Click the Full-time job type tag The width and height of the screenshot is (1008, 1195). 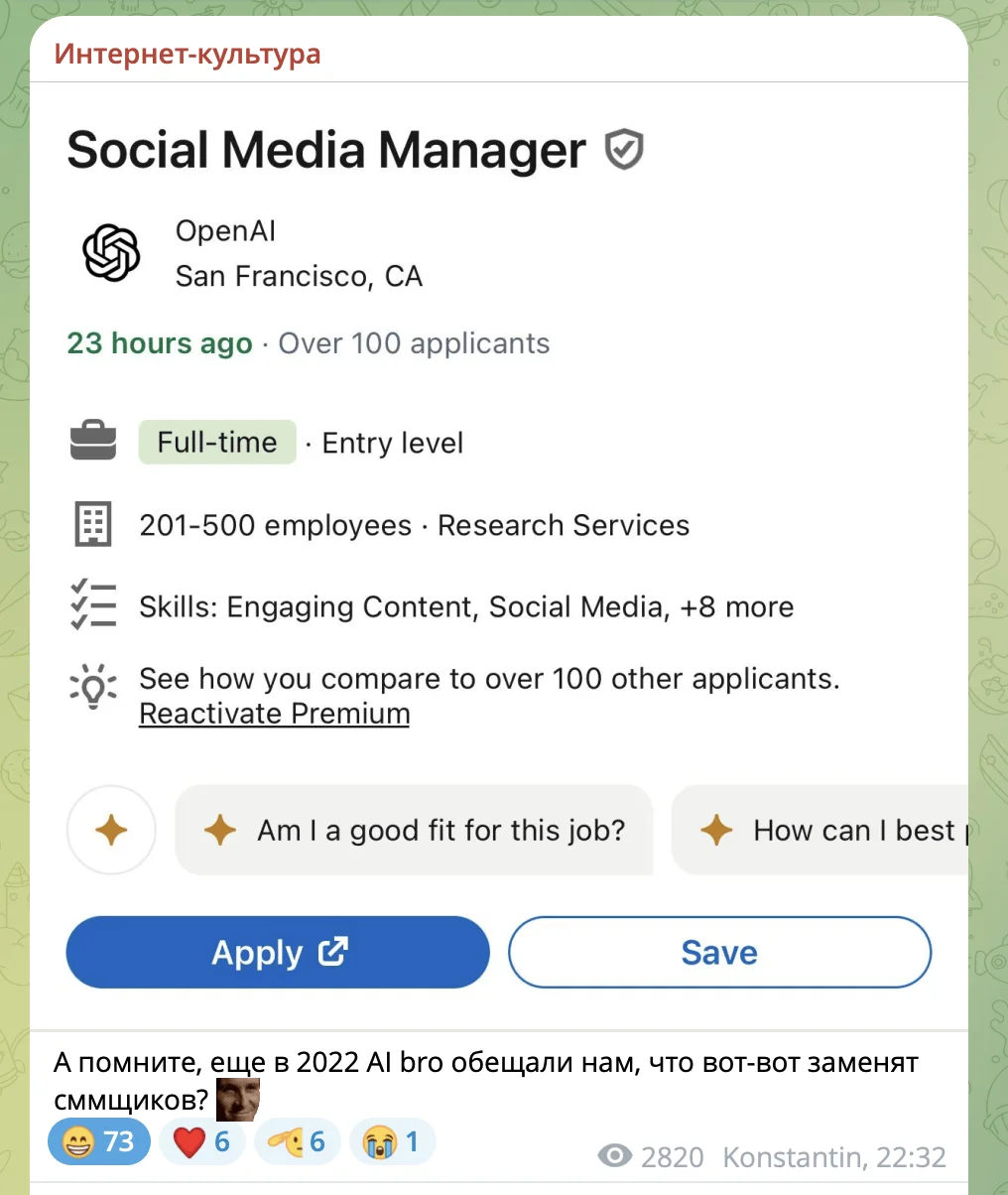point(217,443)
